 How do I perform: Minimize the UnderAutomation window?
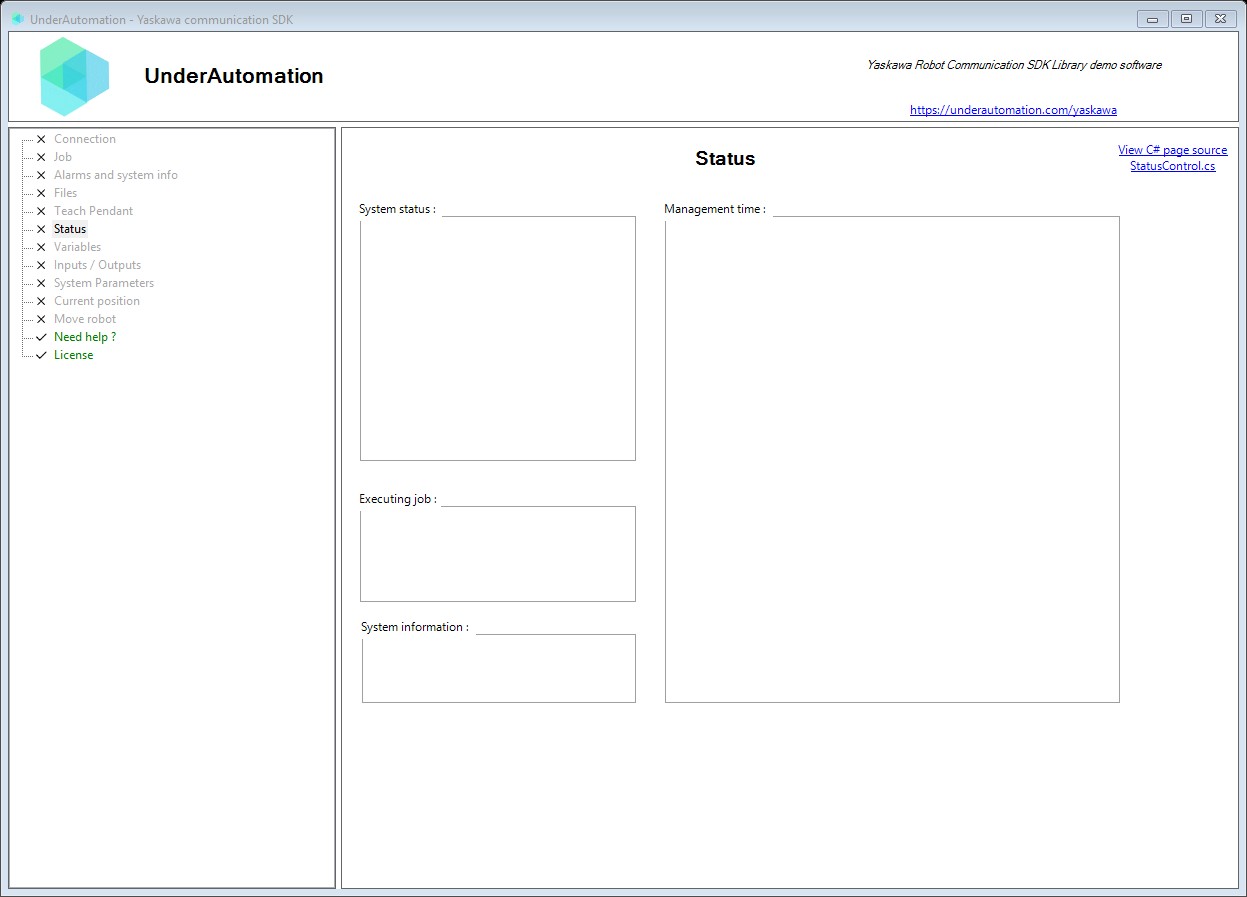tap(1153, 19)
